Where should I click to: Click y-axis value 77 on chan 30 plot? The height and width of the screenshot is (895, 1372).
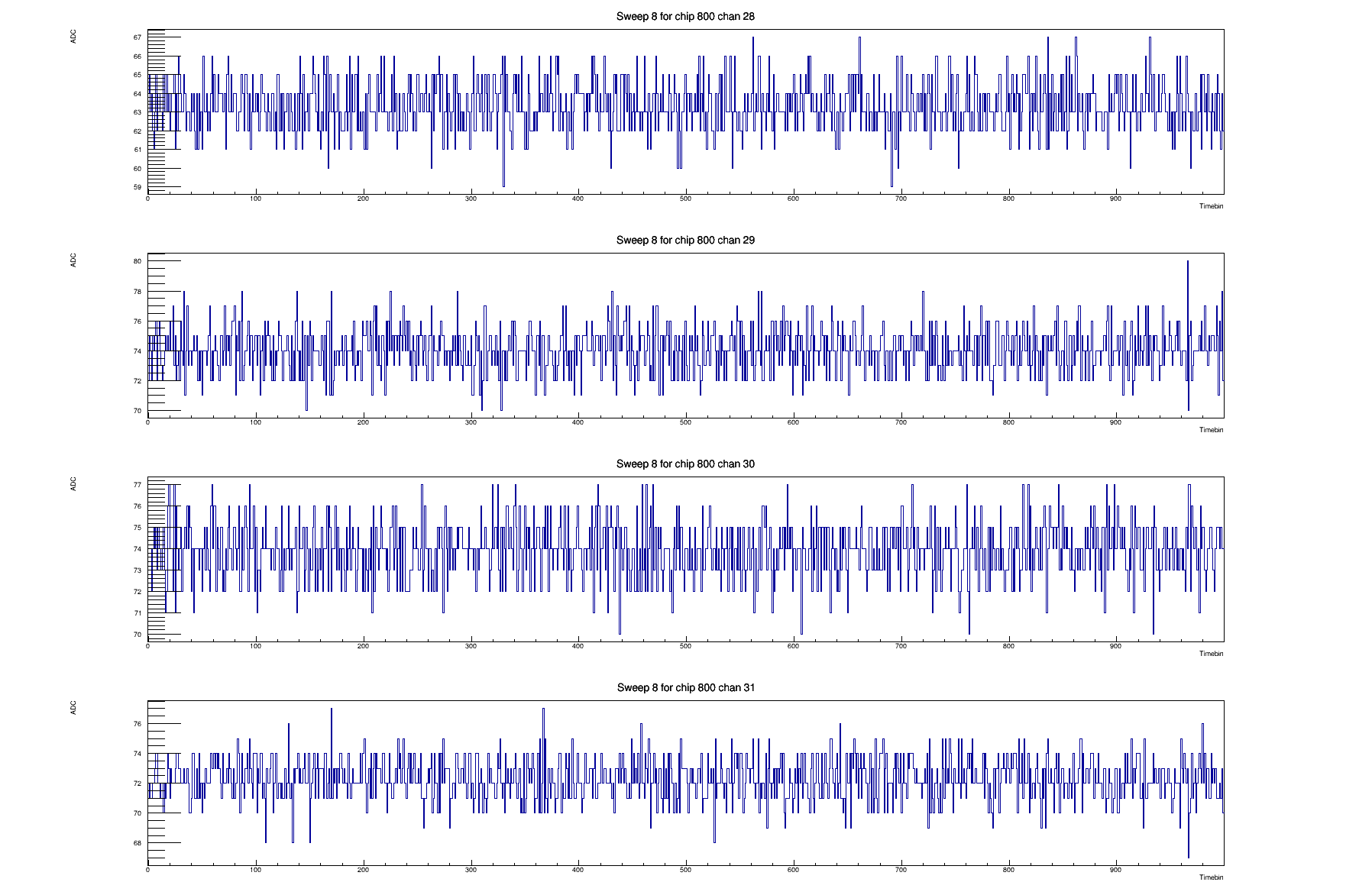pos(138,485)
